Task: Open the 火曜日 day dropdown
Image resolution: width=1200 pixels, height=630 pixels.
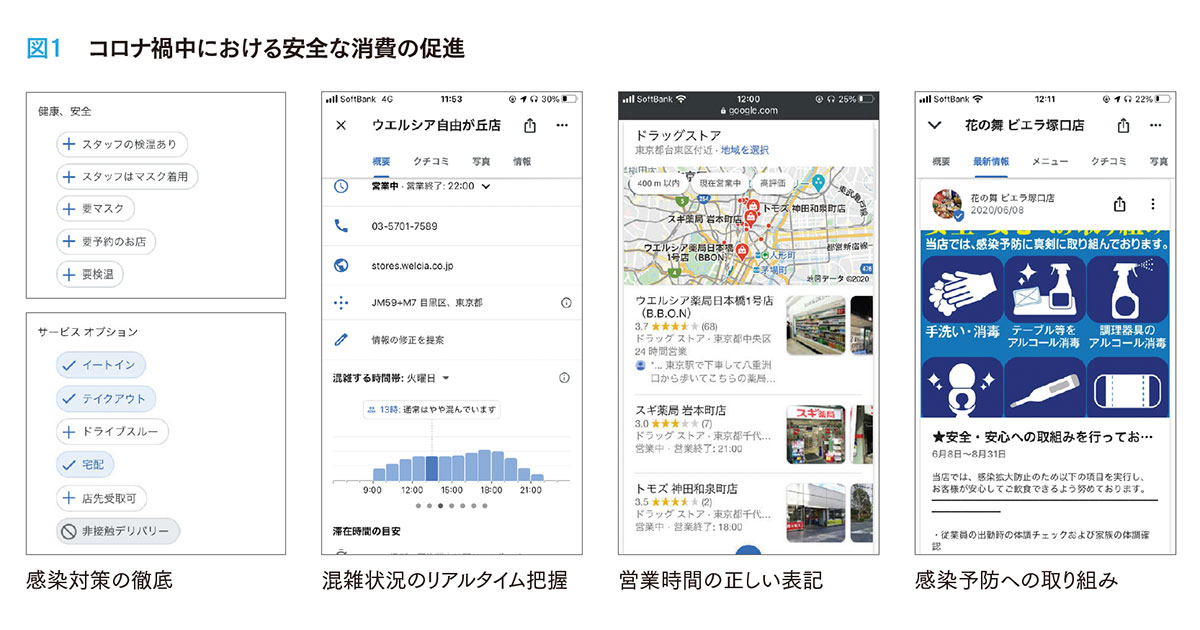Action: pos(427,378)
